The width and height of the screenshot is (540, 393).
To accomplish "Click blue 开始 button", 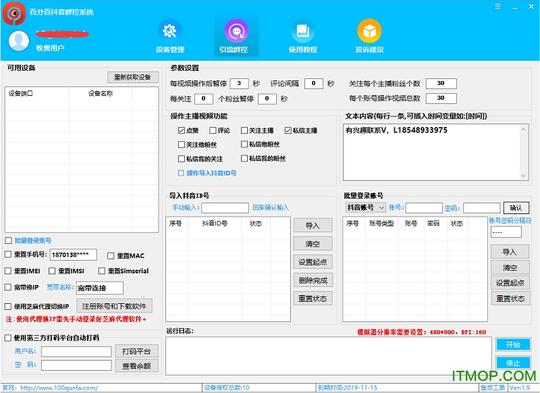I will pos(513,344).
